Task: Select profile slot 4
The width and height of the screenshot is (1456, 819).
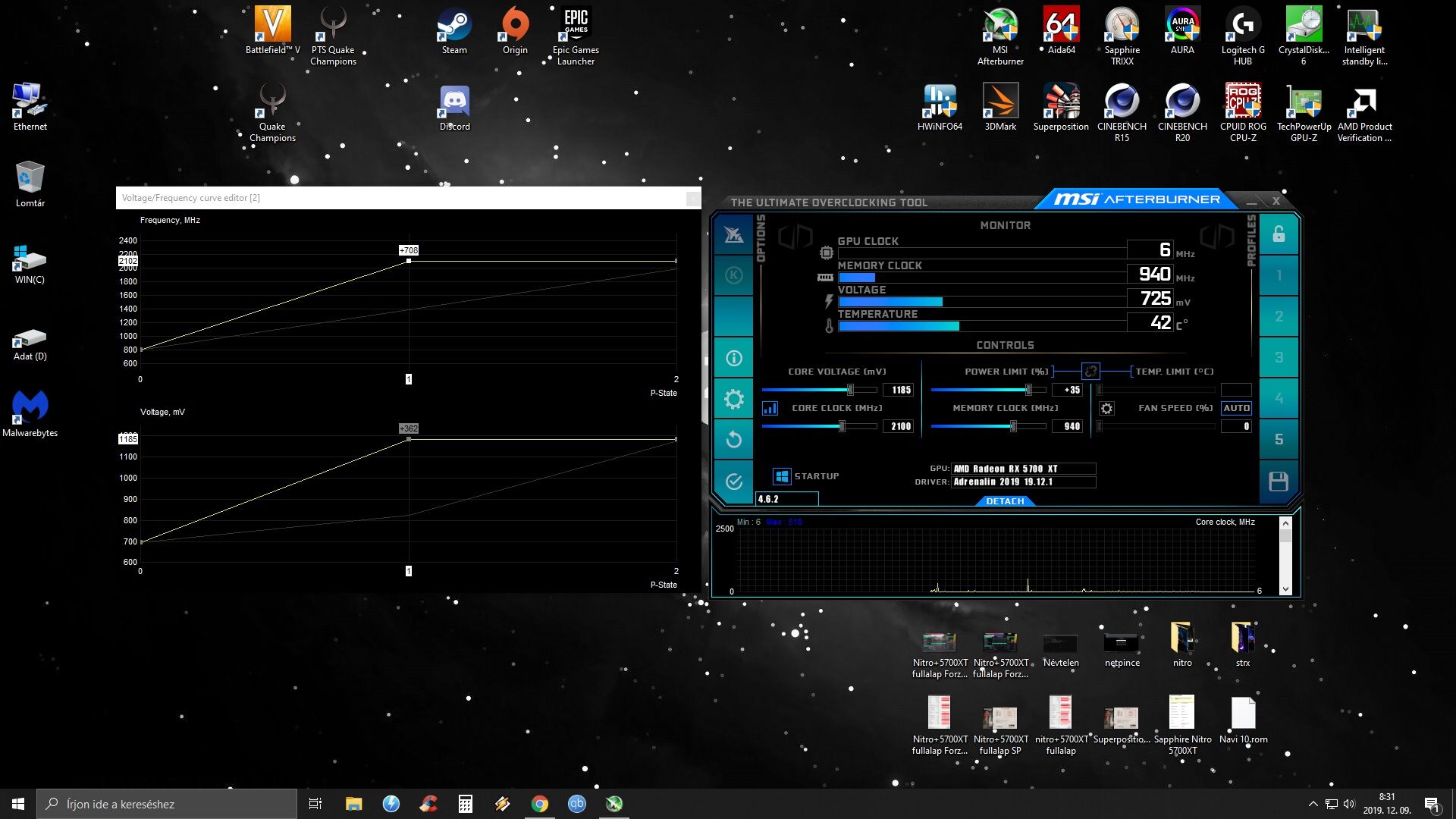Action: (x=1279, y=398)
